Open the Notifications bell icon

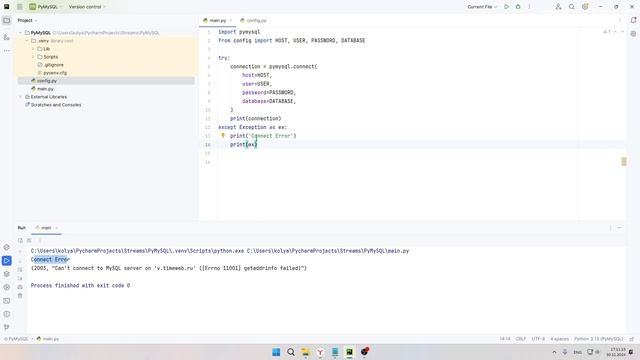pos(633,20)
